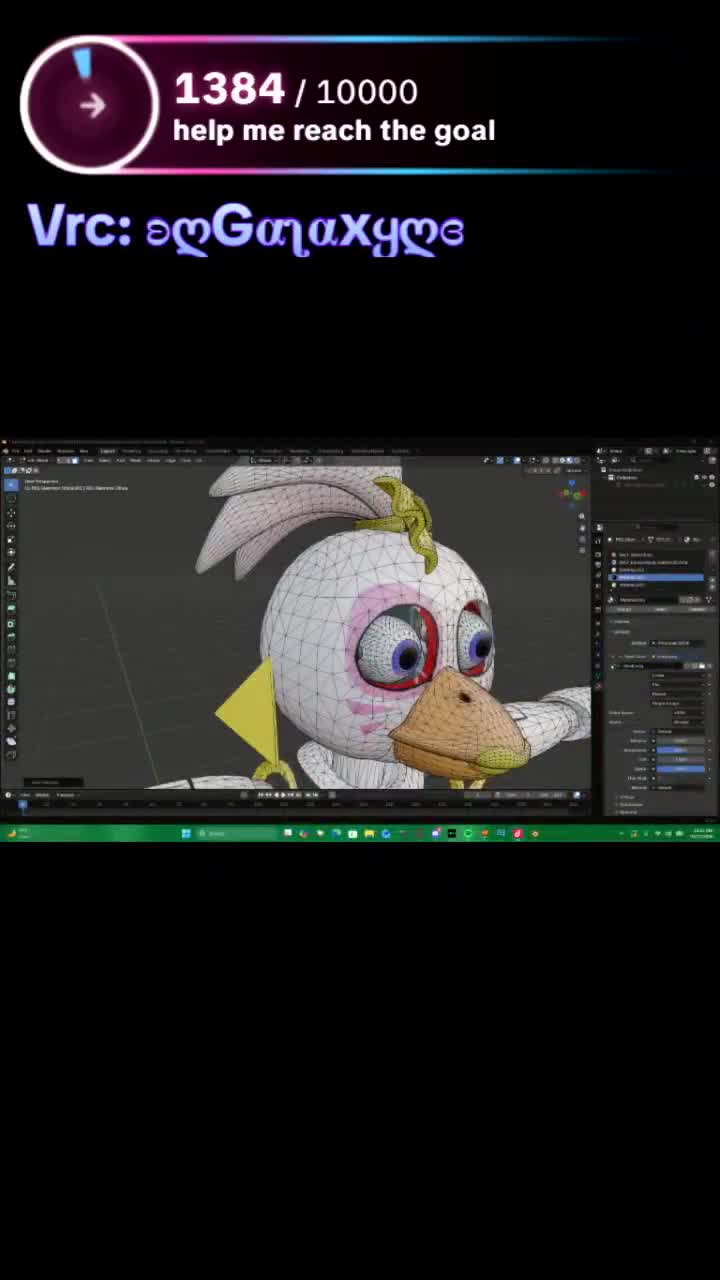This screenshot has width=720, height=1280.
Task: Select the Add Cube tool
Action: [11, 595]
